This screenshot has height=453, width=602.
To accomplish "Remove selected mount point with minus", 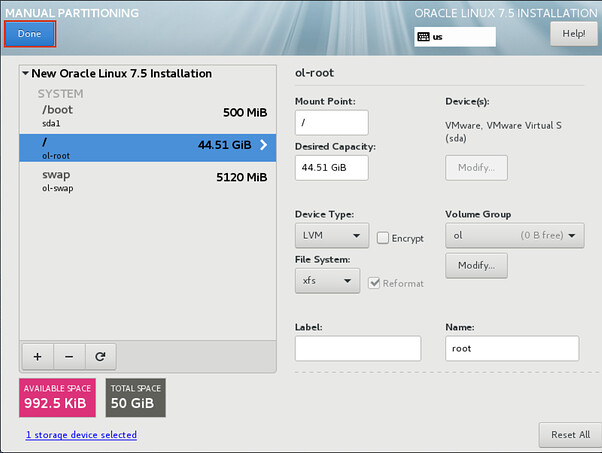I will tap(69, 357).
